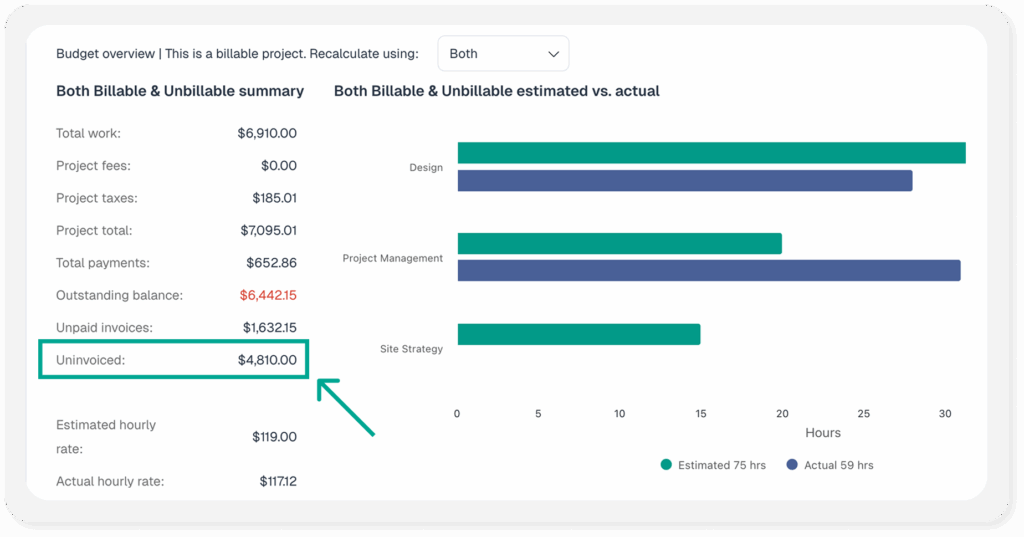Click the Project total $7,095.01 value

click(268, 231)
